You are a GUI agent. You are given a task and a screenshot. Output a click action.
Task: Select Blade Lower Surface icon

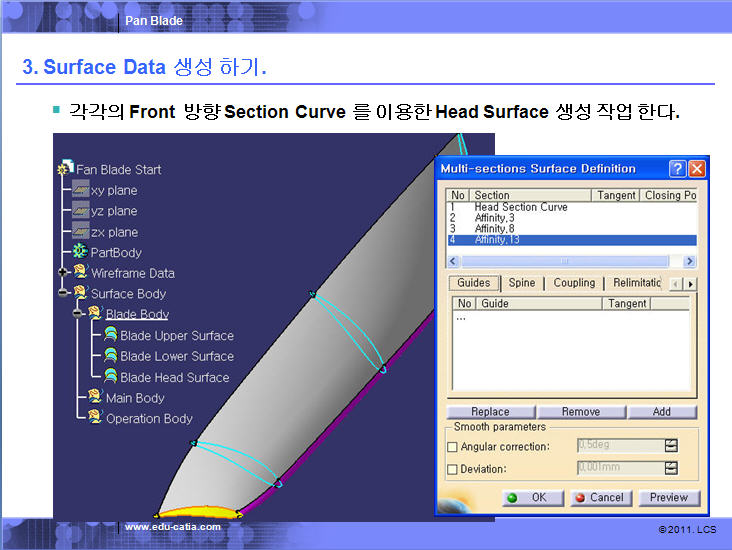[111, 356]
